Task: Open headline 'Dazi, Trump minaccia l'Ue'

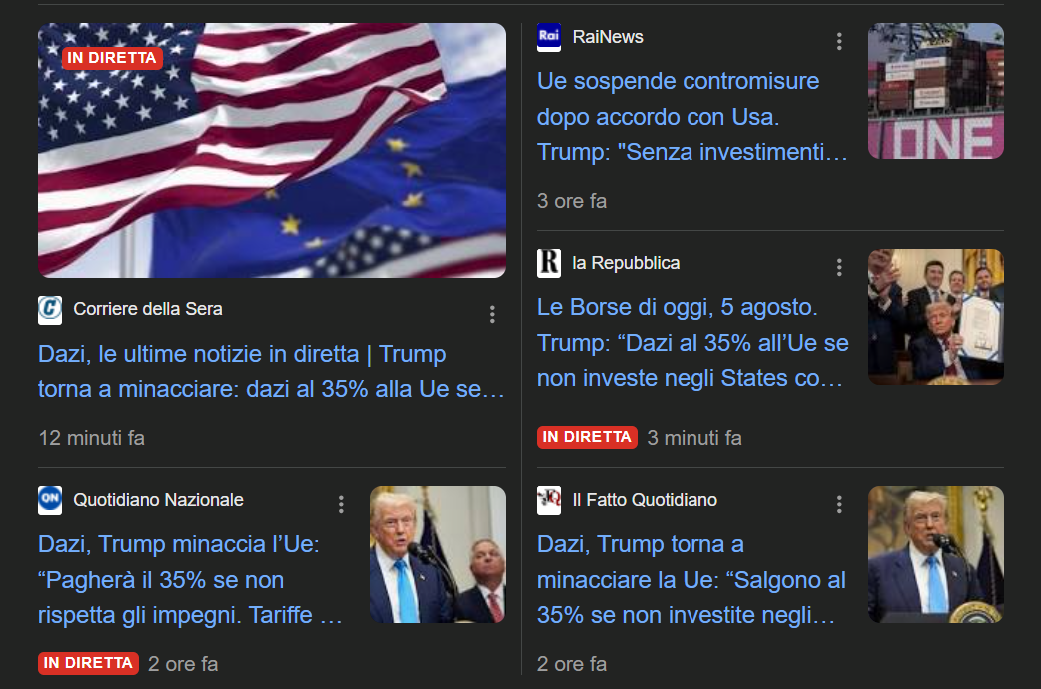Action: pyautogui.click(x=190, y=579)
